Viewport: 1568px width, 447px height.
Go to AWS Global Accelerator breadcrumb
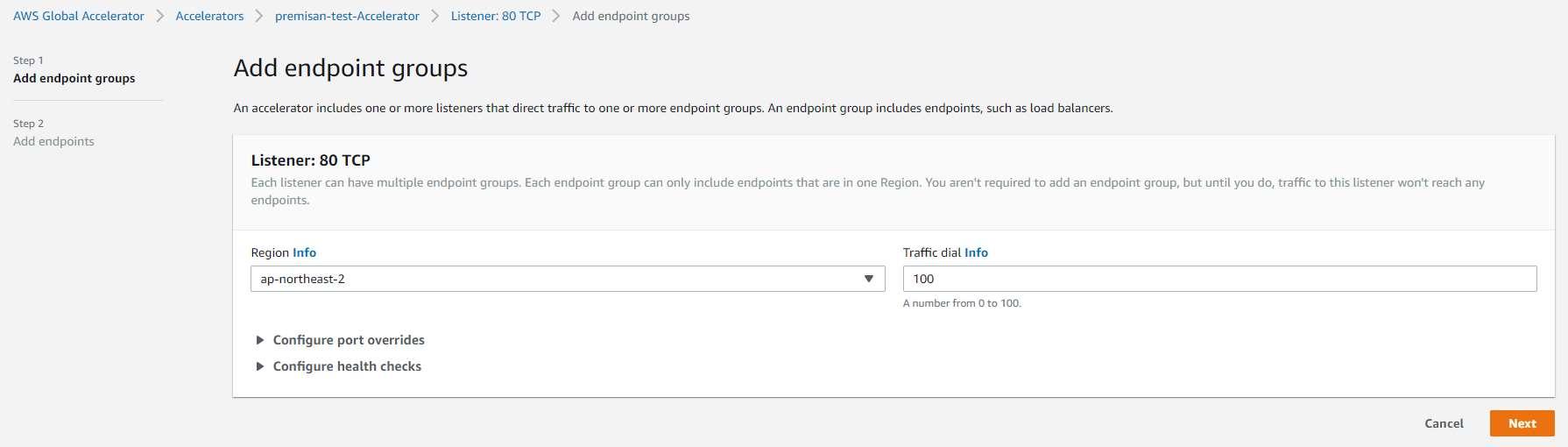(79, 17)
